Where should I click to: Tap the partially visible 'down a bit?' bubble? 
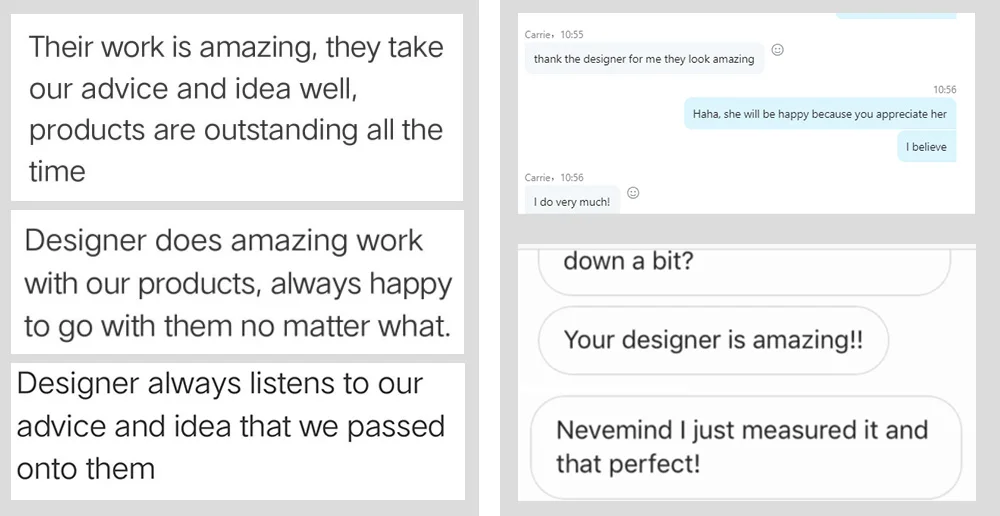(x=742, y=267)
